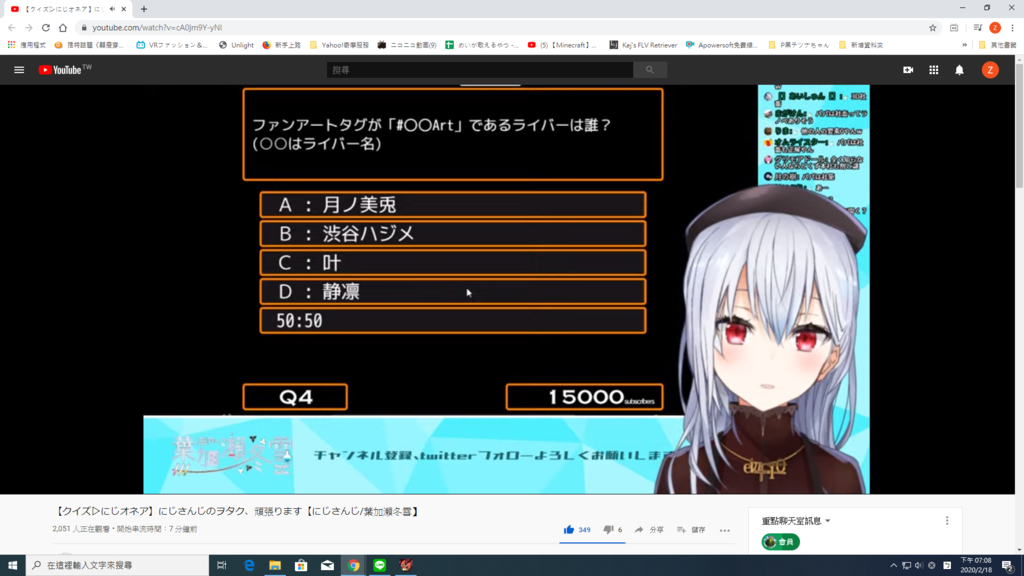Open the 應用程式 apps bookmark
The image size is (1024, 576).
pyautogui.click(x=27, y=45)
